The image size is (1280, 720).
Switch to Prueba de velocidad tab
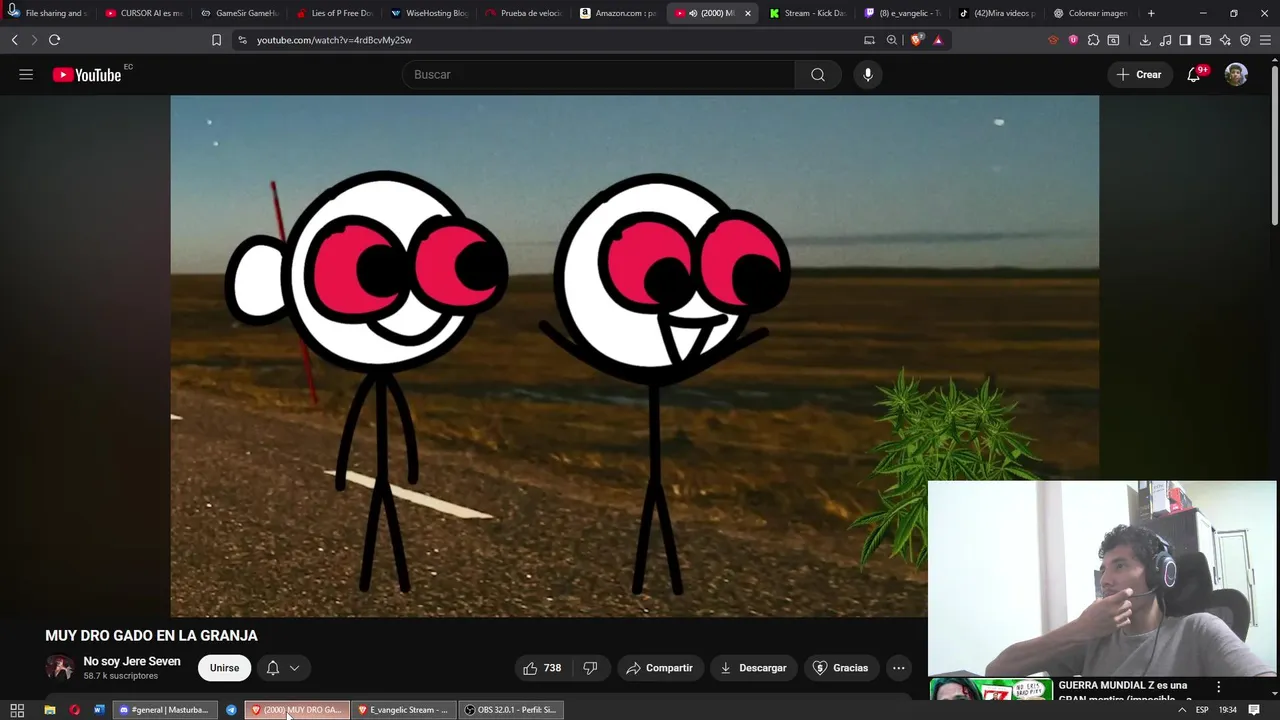coord(524,13)
